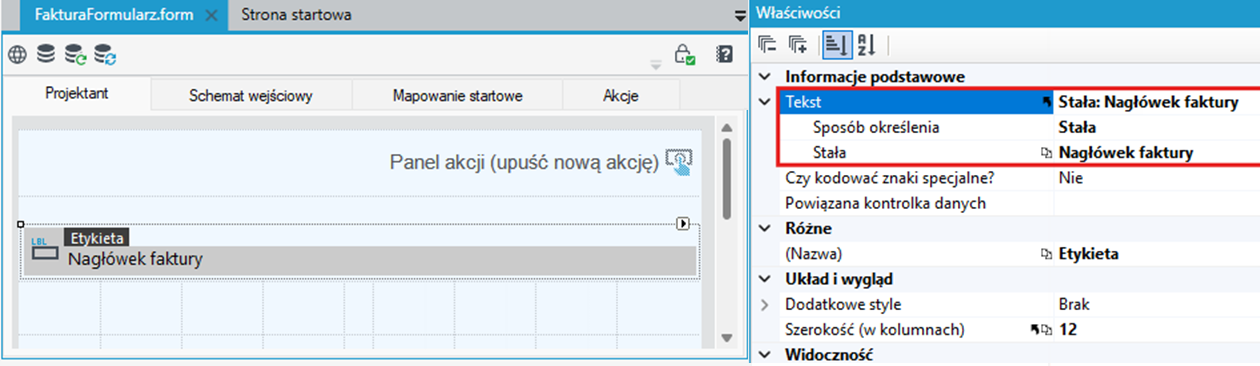
Task: Click the plain database stack icon
Action: click(x=46, y=54)
